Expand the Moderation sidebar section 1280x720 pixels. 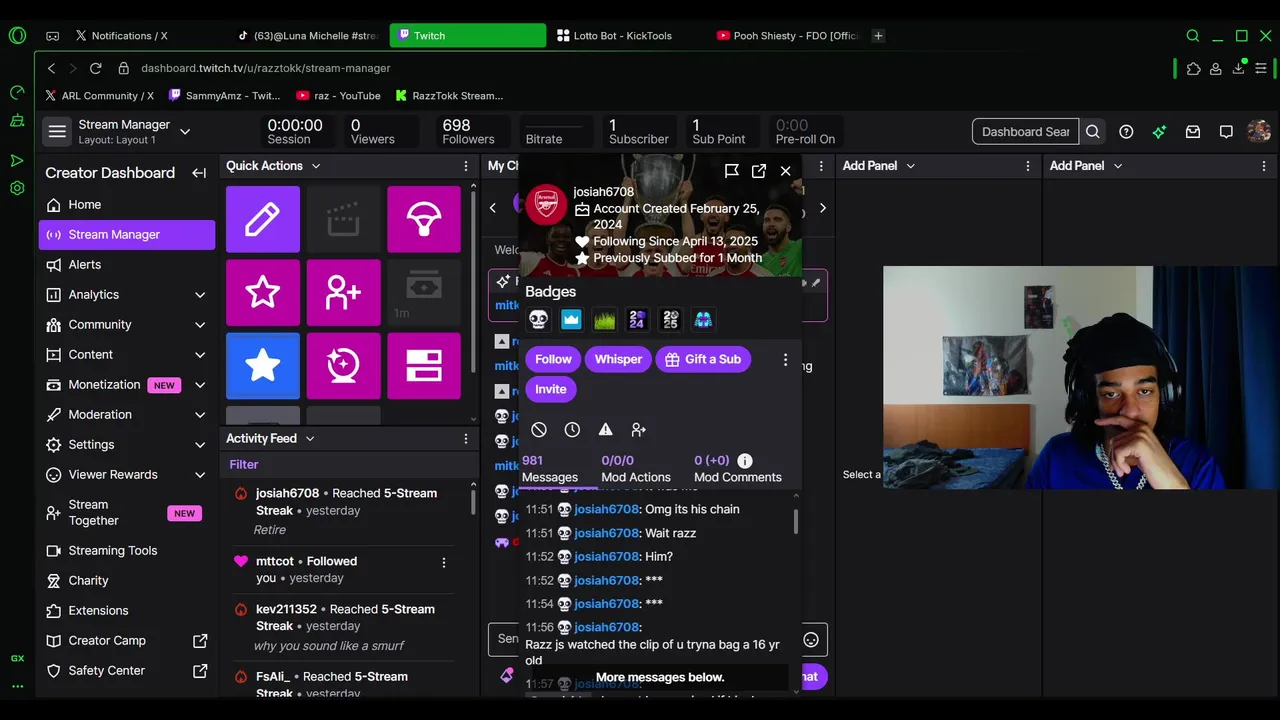click(200, 415)
